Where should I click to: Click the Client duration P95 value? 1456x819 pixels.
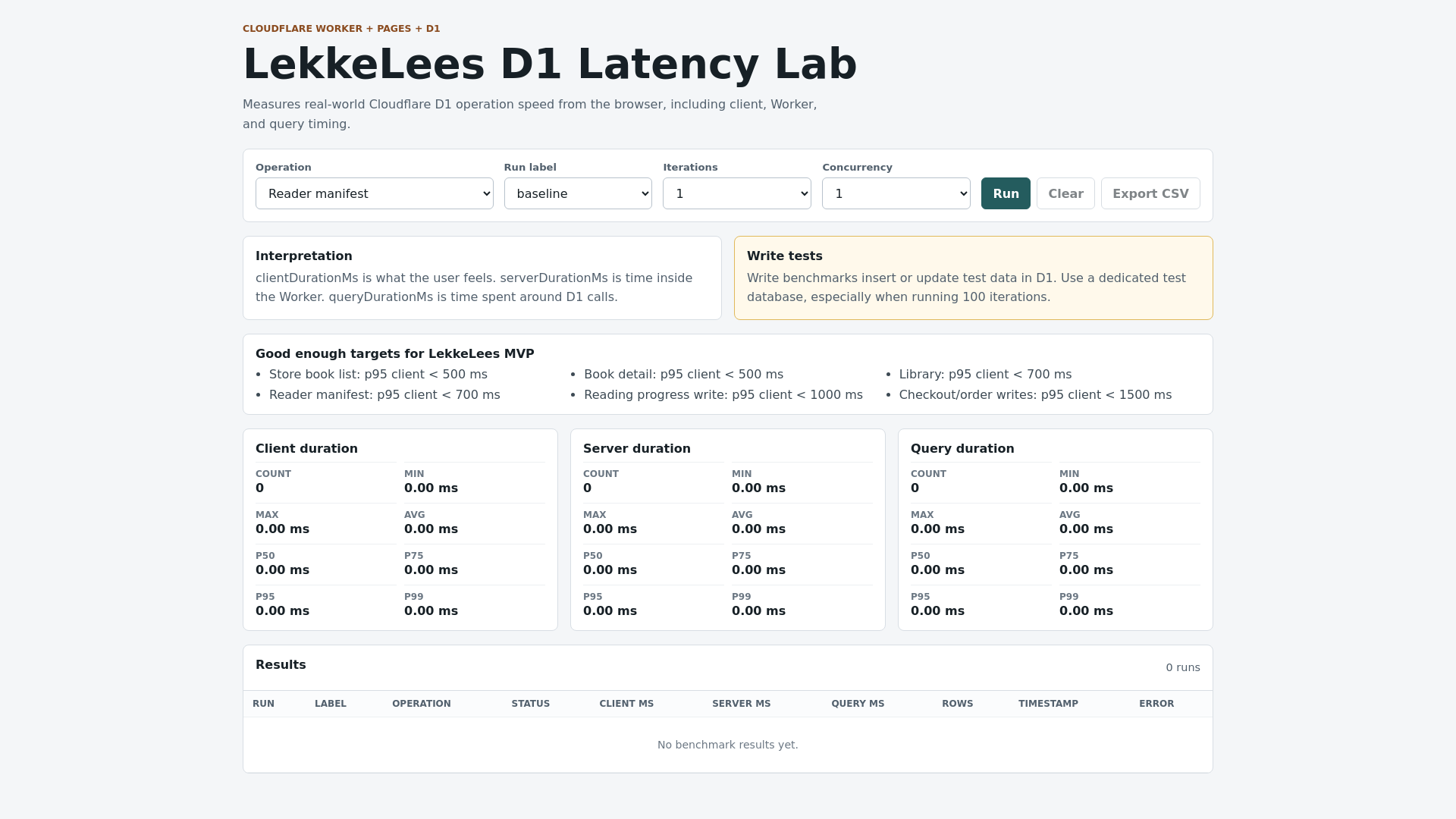click(x=282, y=610)
